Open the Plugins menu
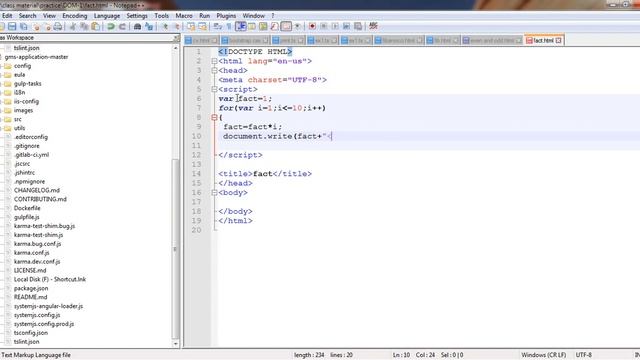Viewport: 640px width, 360px height. click(226, 16)
